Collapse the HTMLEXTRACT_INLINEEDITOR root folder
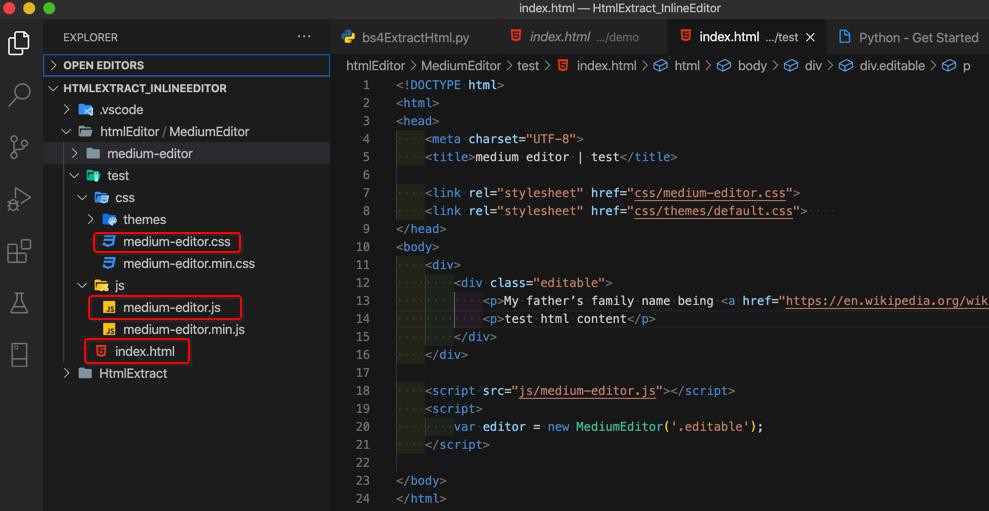Screen dimensions: 989x511 pos(53,88)
